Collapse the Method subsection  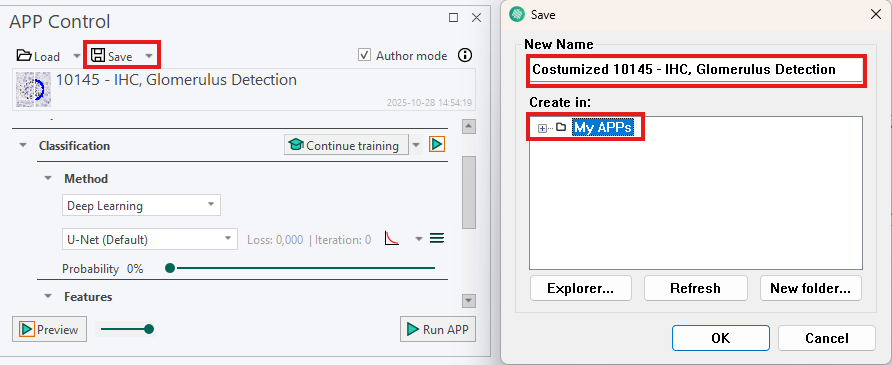tap(49, 179)
